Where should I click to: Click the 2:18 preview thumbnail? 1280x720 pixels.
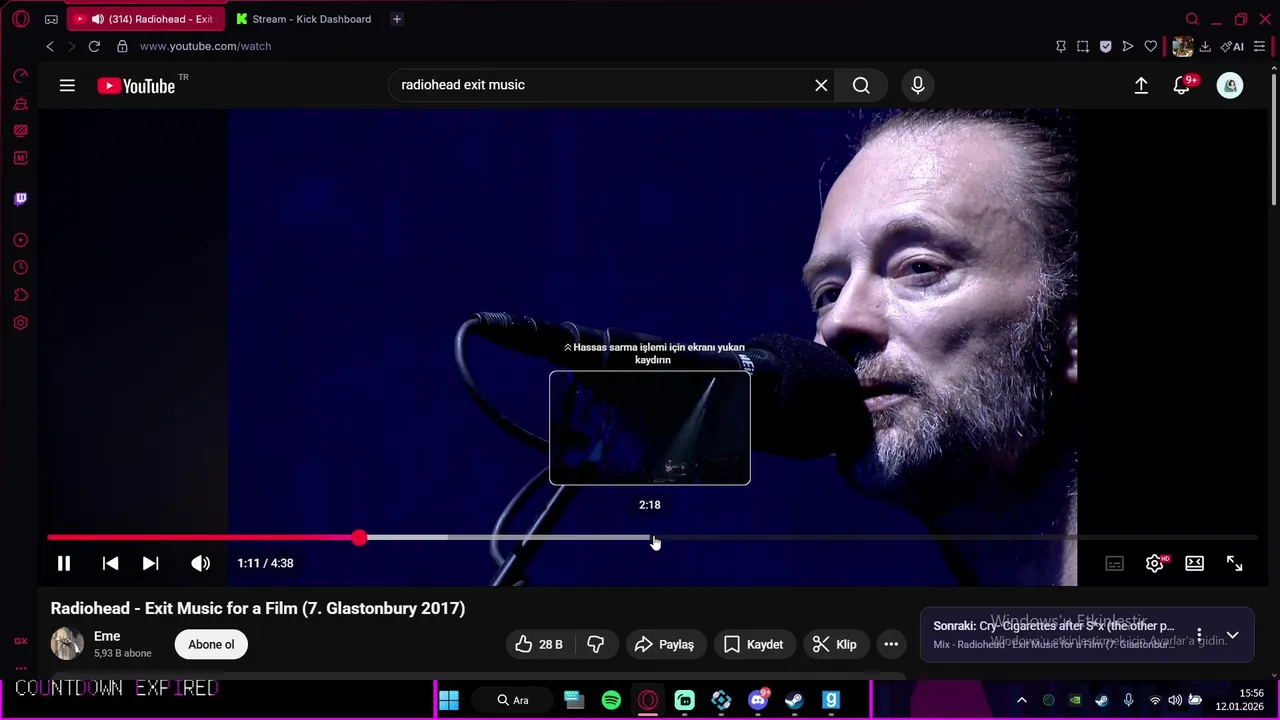click(x=650, y=428)
